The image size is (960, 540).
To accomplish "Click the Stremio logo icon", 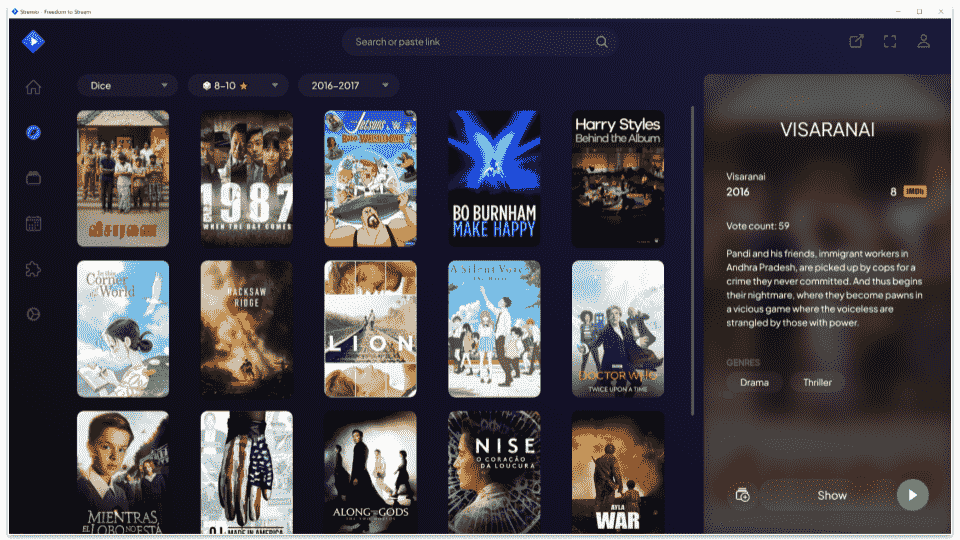I will tap(33, 41).
